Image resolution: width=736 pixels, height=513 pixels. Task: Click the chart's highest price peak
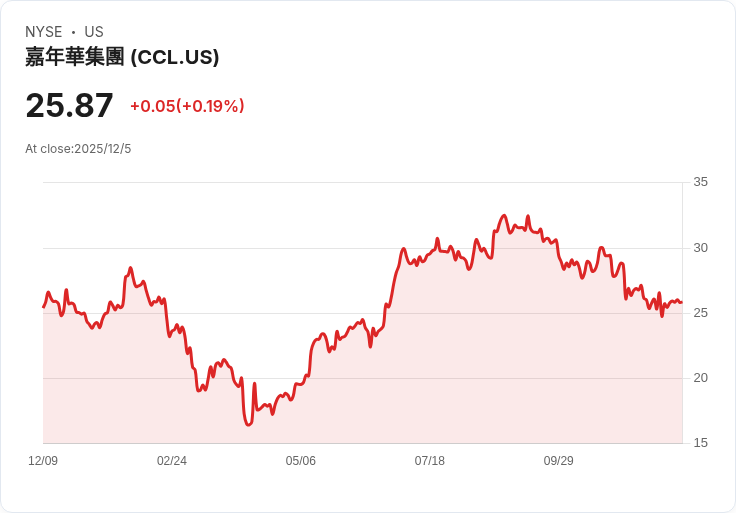(x=505, y=215)
